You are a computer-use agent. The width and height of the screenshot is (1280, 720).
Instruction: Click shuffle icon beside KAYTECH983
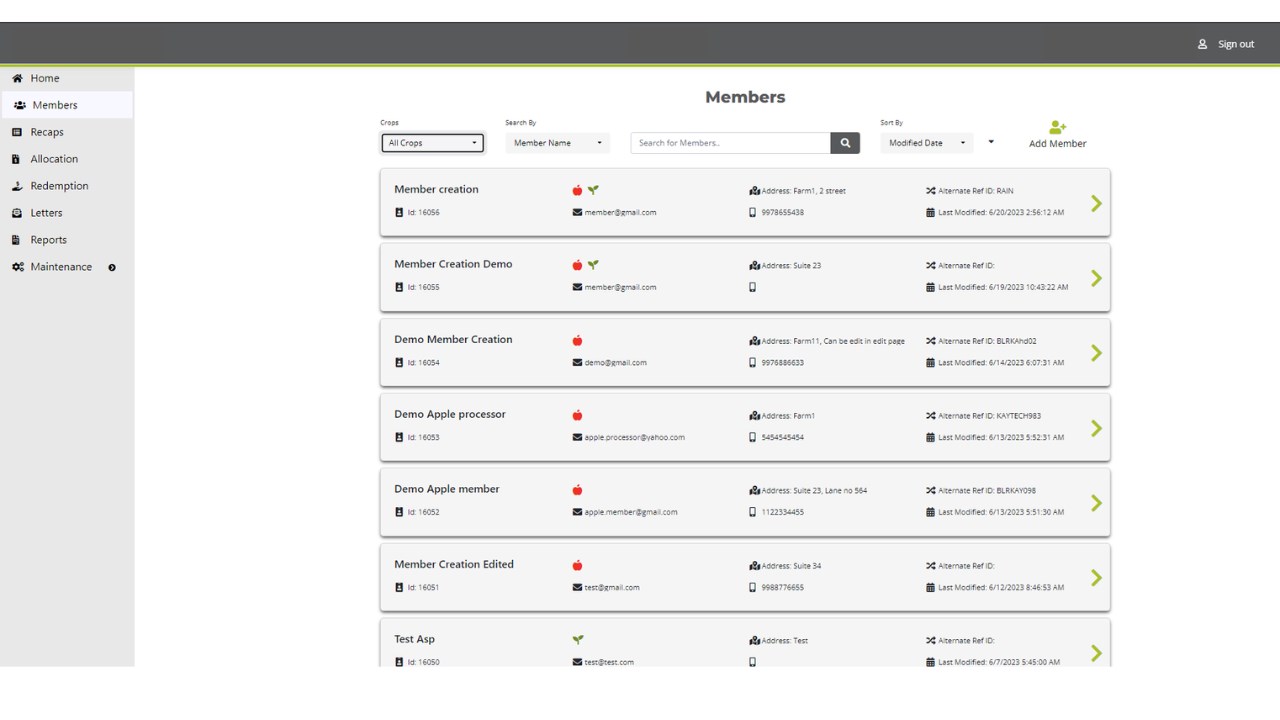pos(930,415)
